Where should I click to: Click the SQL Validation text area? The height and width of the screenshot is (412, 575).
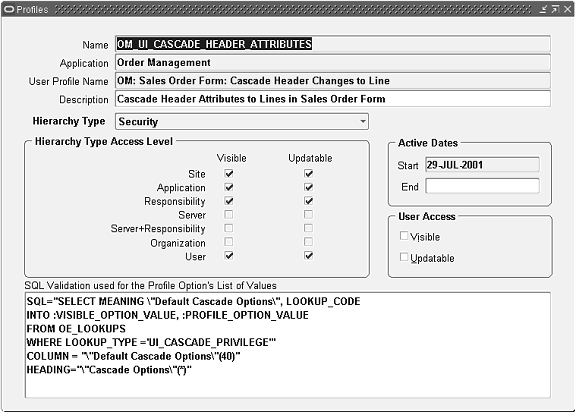[x=288, y=345]
